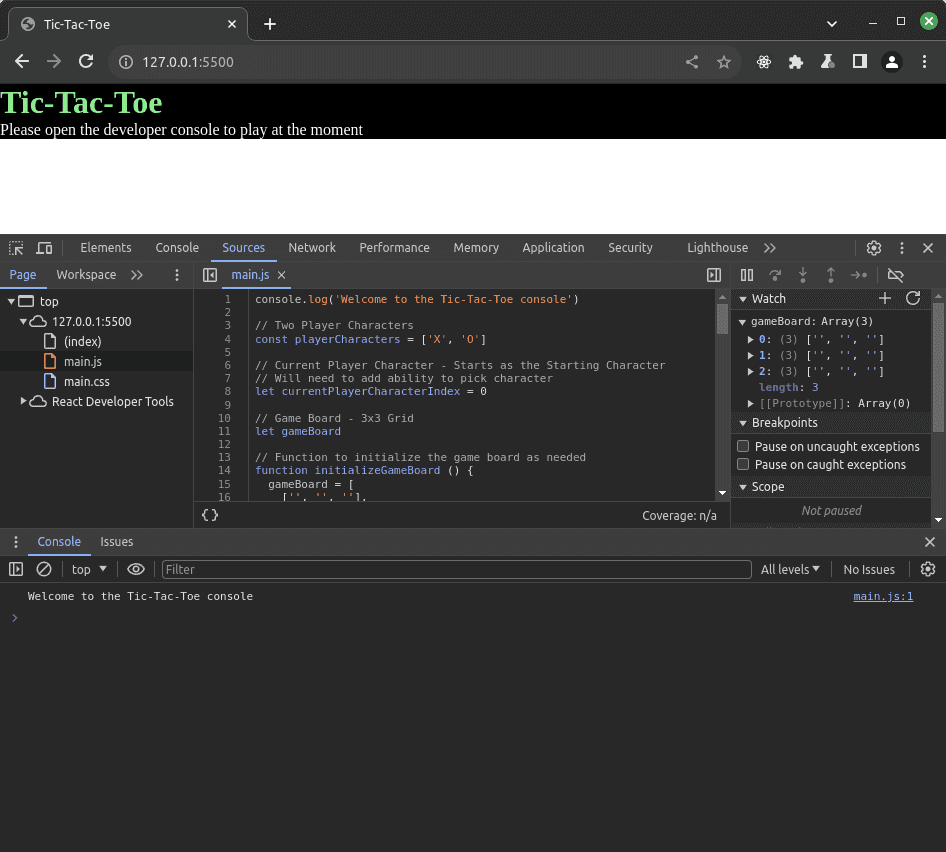Select the 'Pause script execution' icon
946x852 pixels.
tap(746, 275)
